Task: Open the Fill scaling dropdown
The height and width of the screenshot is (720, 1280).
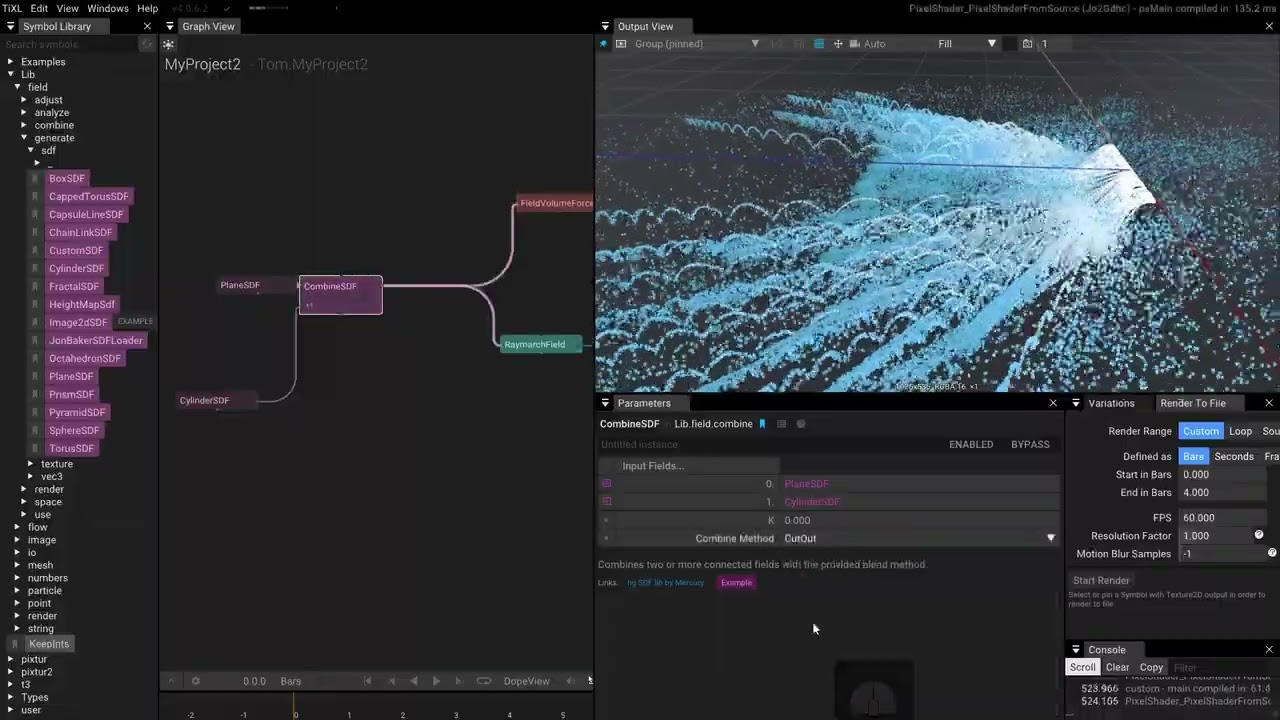Action: tap(967, 44)
